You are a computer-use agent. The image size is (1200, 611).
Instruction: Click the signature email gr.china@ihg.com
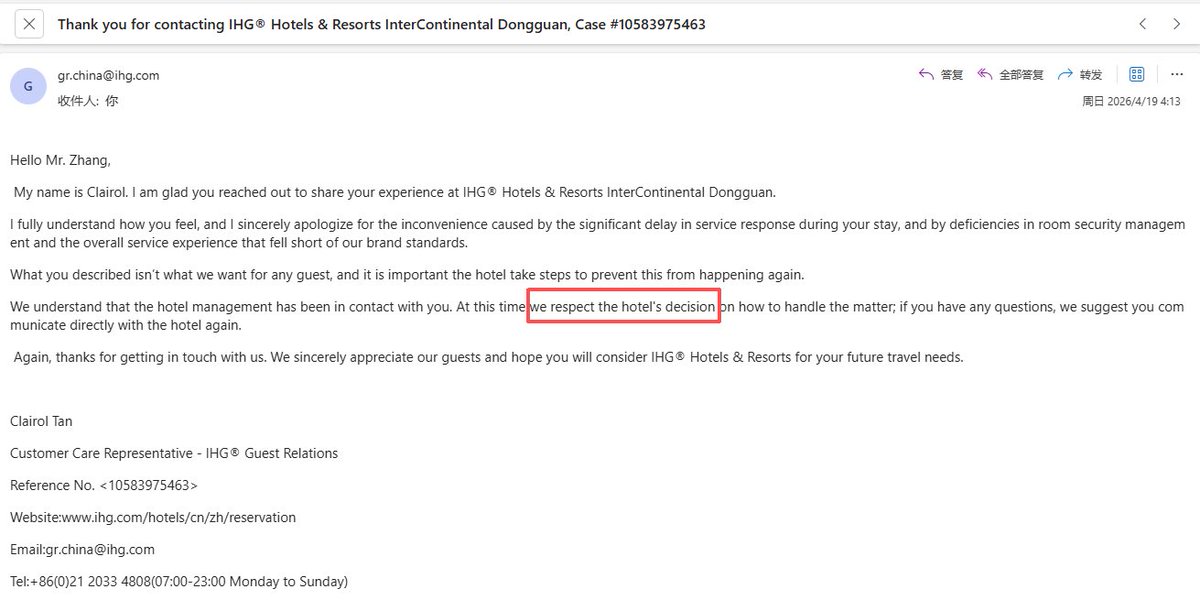(100, 549)
